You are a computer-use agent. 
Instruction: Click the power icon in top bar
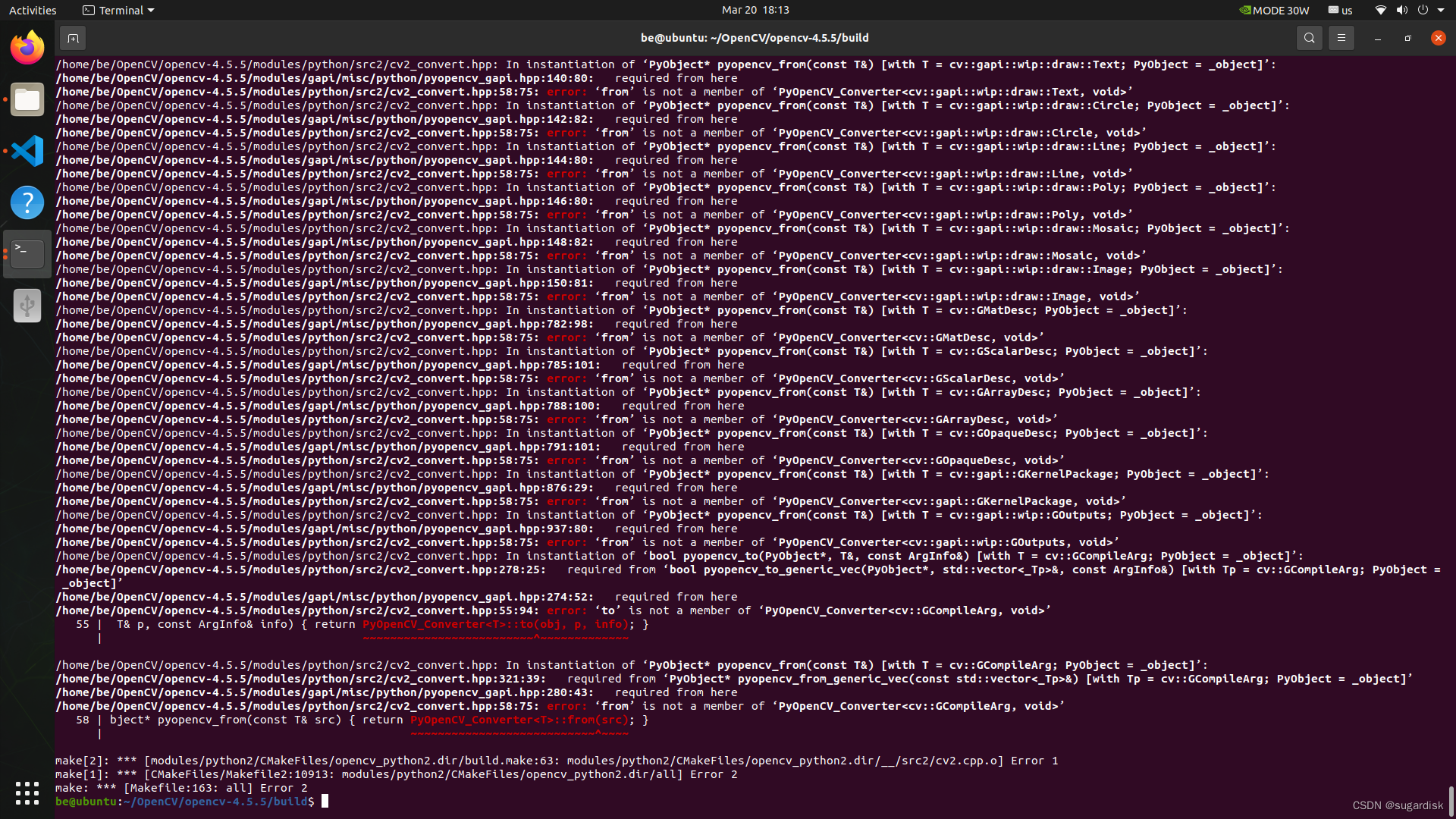1423,11
